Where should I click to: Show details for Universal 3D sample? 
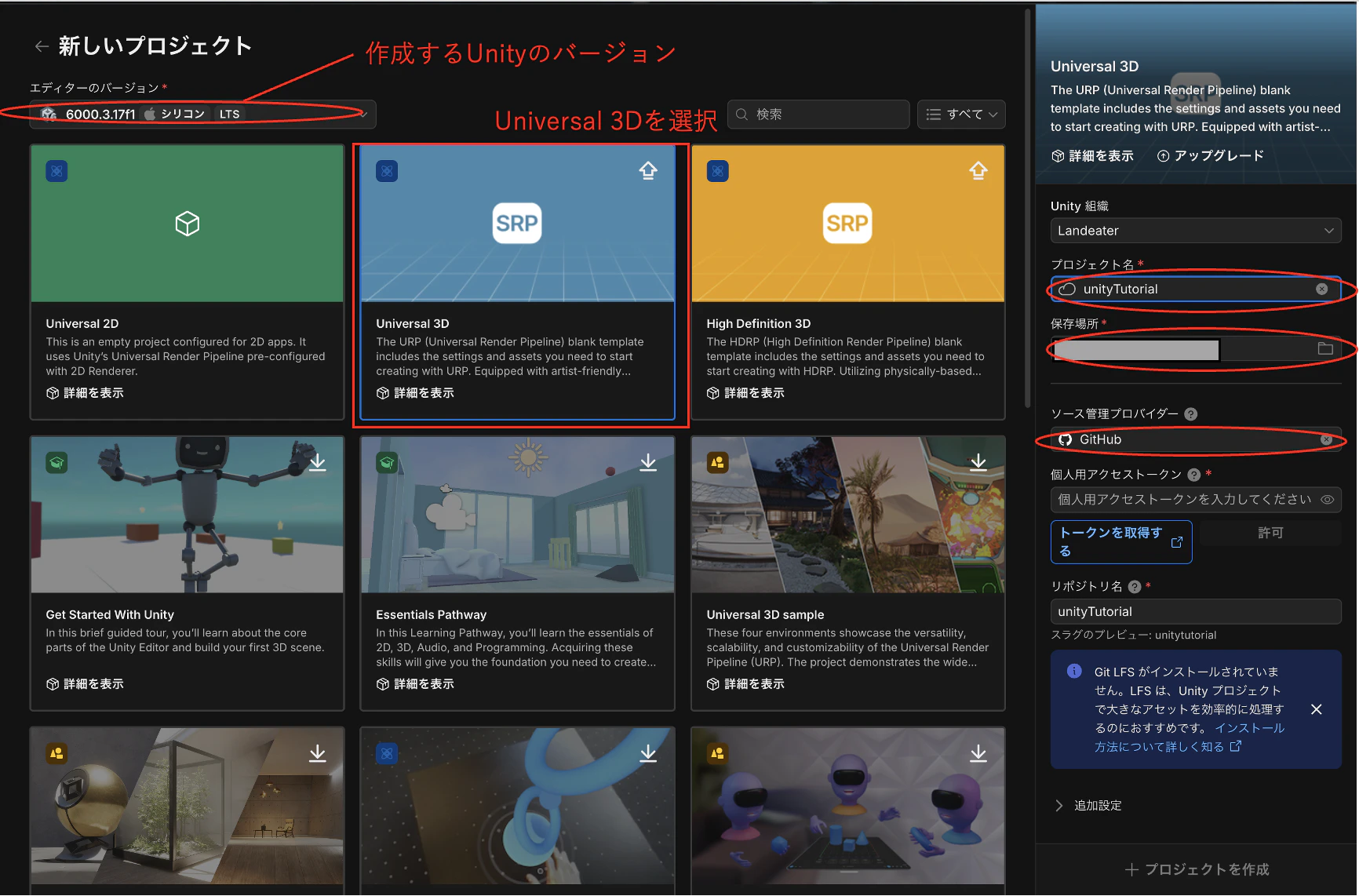point(745,684)
